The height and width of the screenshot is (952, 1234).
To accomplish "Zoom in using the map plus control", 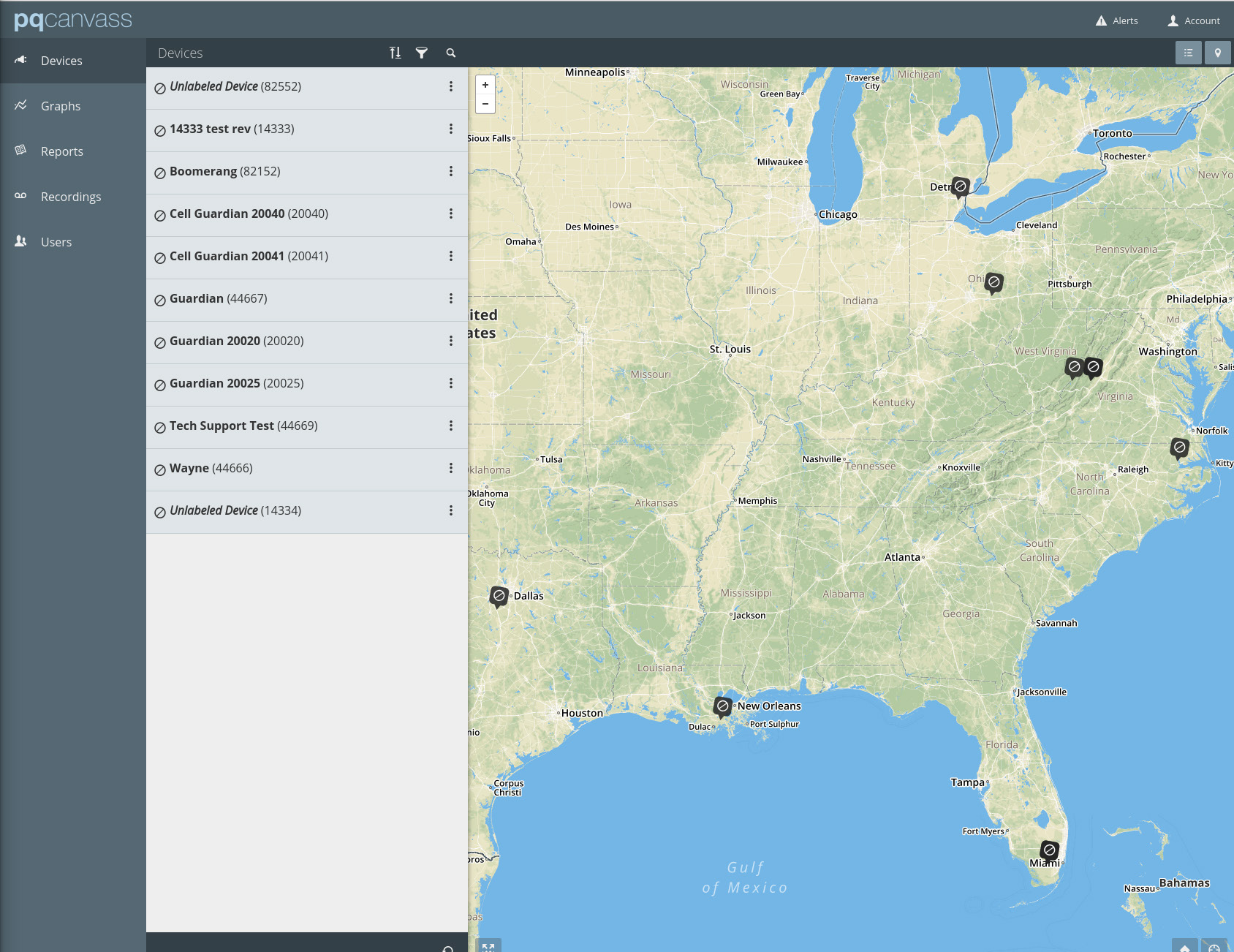I will pos(485,85).
